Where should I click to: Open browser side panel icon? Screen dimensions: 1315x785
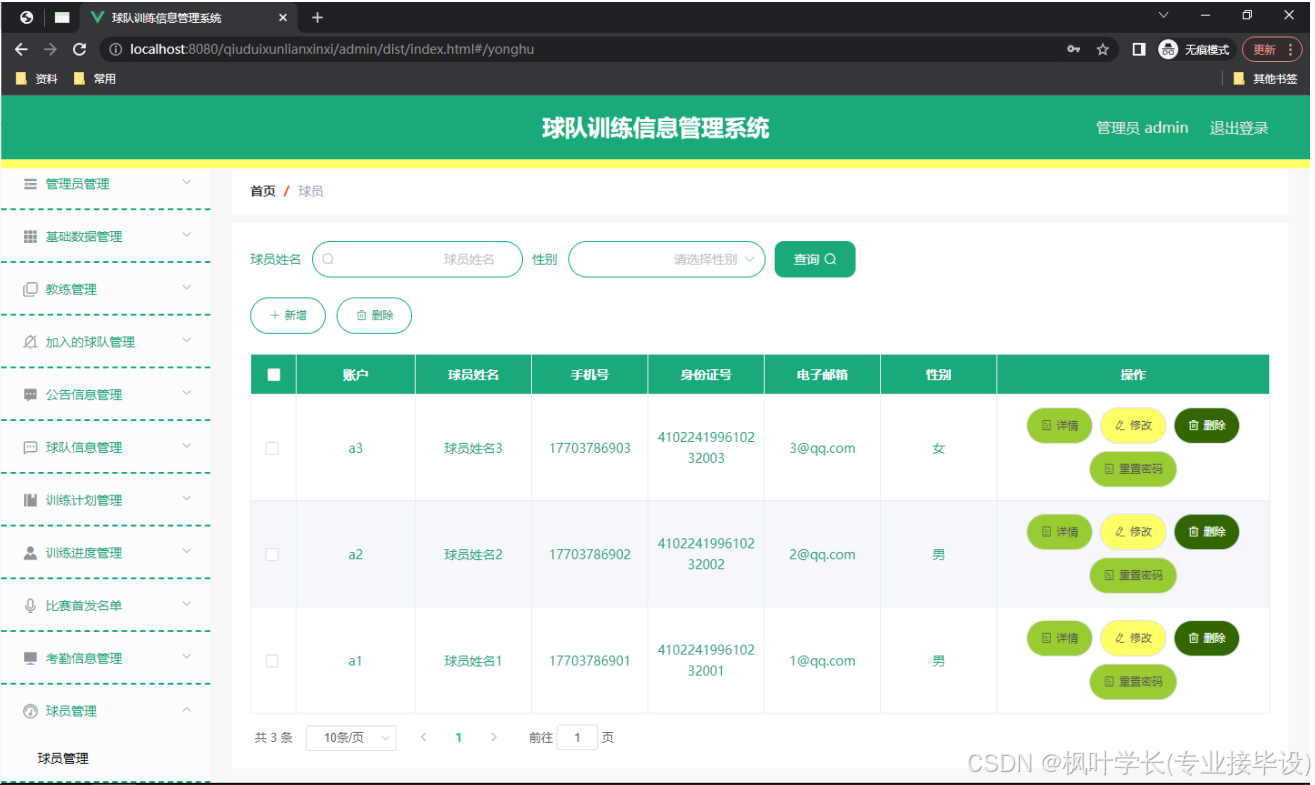[1139, 49]
